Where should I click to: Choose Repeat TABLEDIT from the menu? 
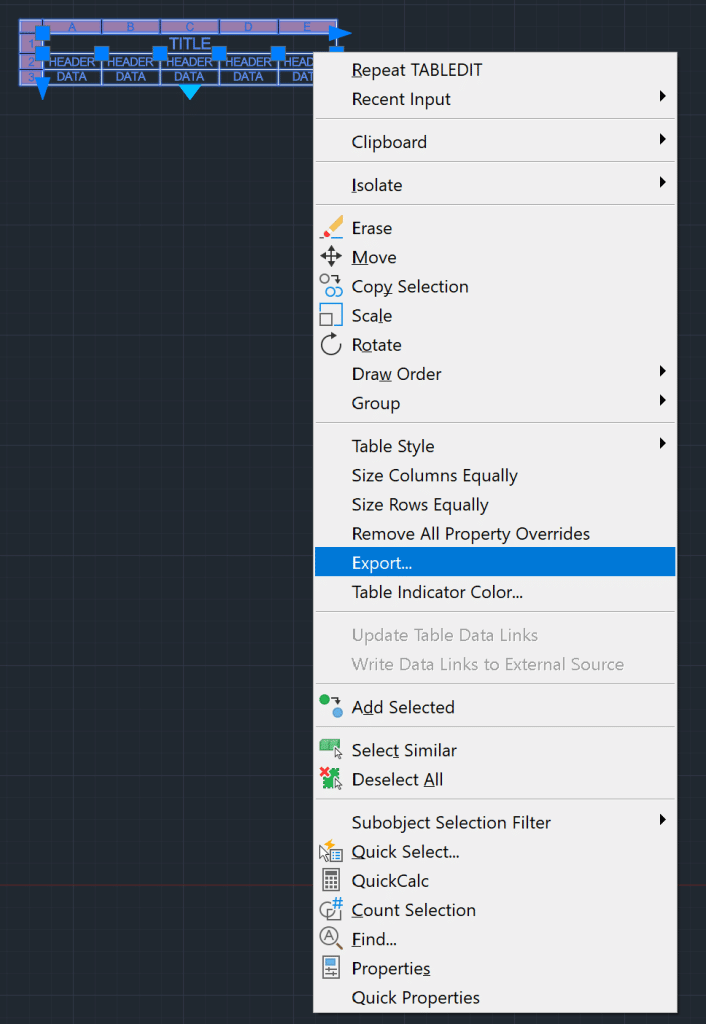click(416, 70)
